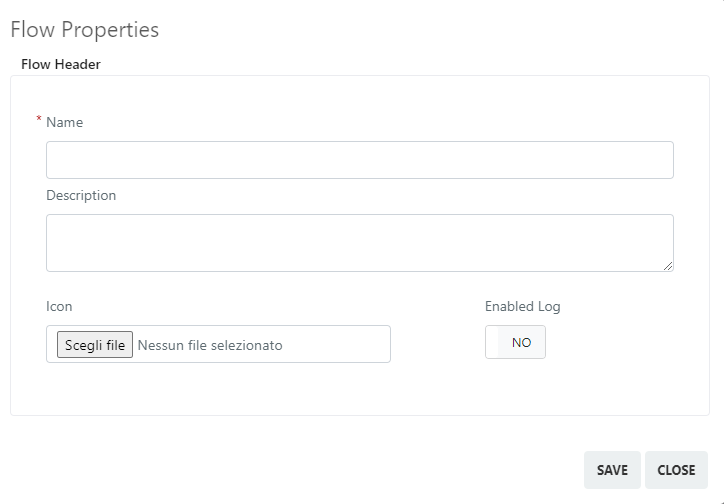Click the Description box resize grip
This screenshot has height=504, width=724.
pos(668,266)
